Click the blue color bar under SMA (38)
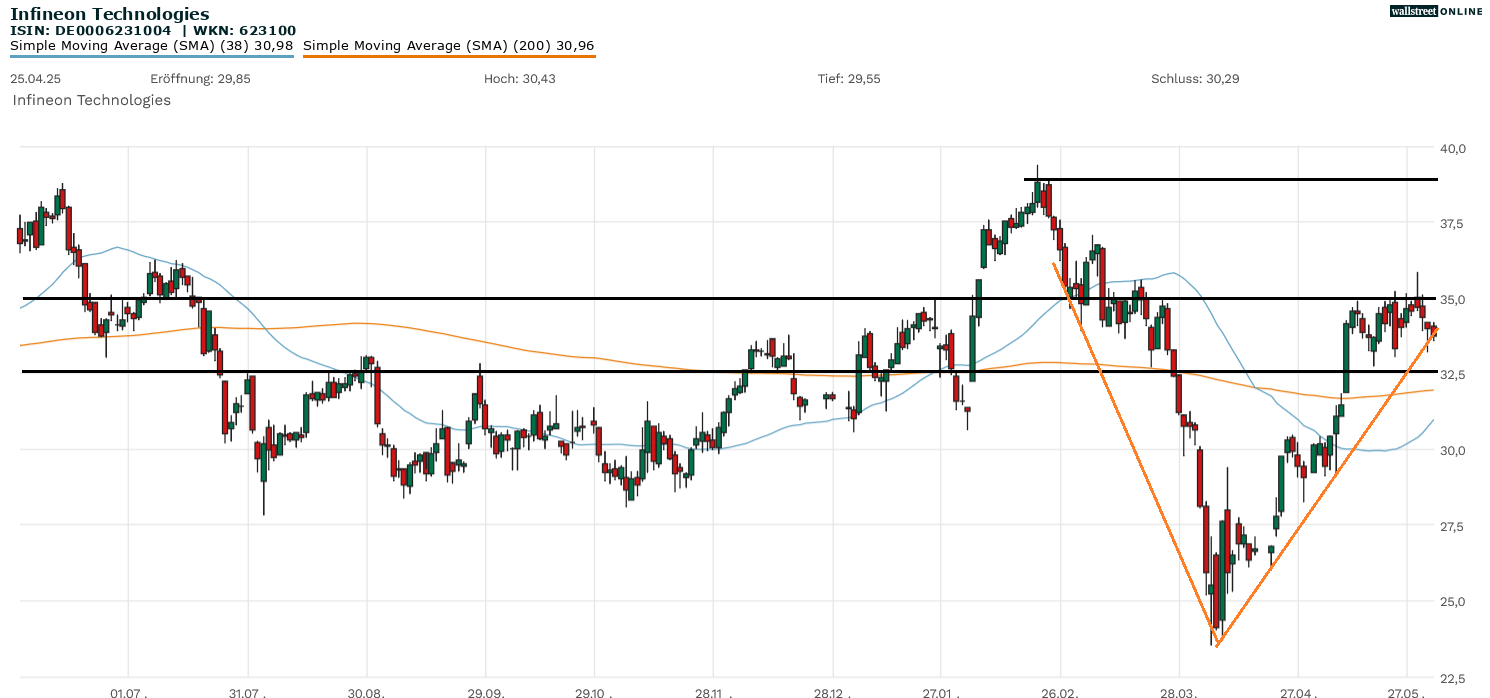Viewport: 1490px width, 698px height. pyautogui.click(x=151, y=56)
